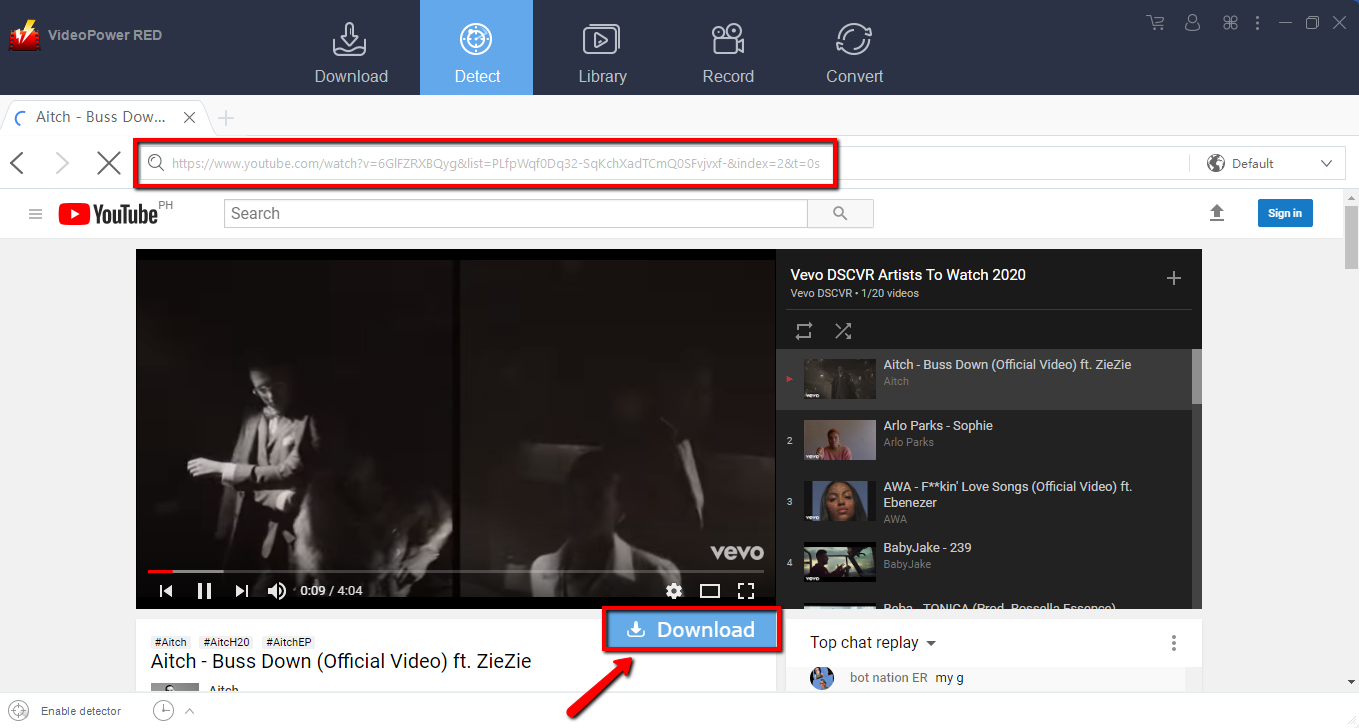Click the YouTube Search field
The width and height of the screenshot is (1359, 728).
pos(516,213)
